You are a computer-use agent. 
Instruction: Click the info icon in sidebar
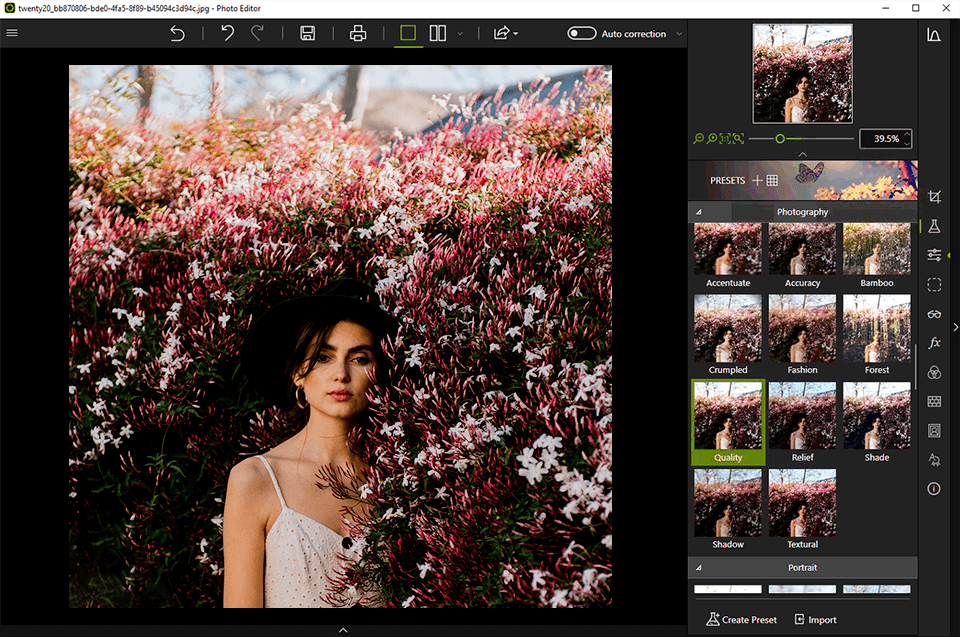(x=934, y=489)
